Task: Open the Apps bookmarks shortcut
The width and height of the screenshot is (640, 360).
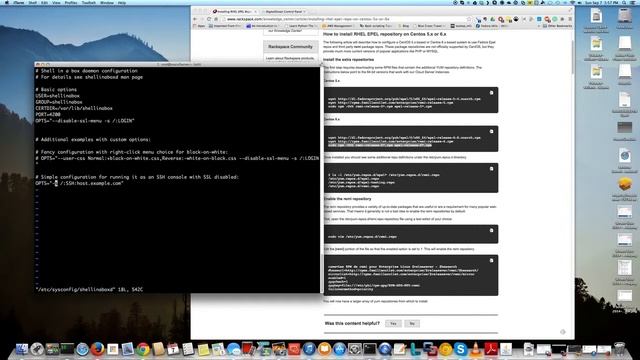Action: [x=199, y=26]
